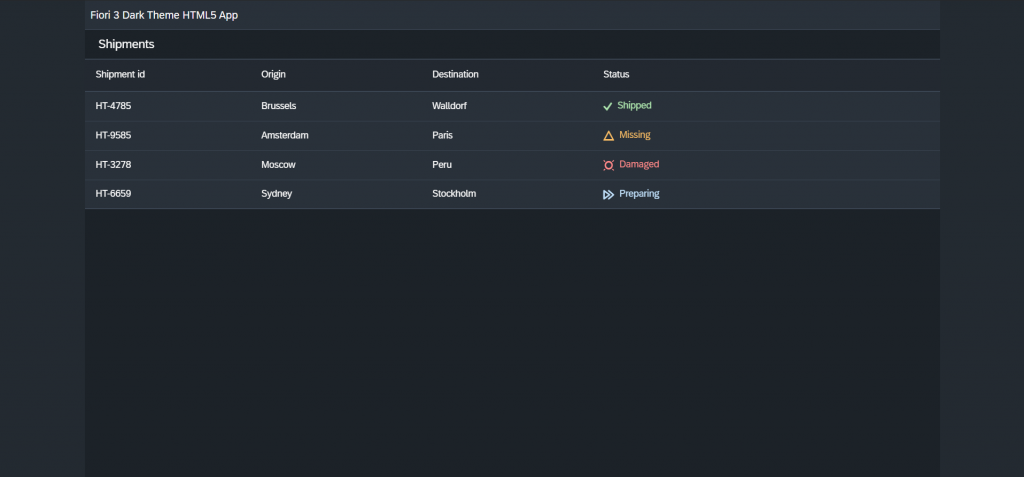
Task: Click the Damaged status text
Action: pyautogui.click(x=639, y=164)
